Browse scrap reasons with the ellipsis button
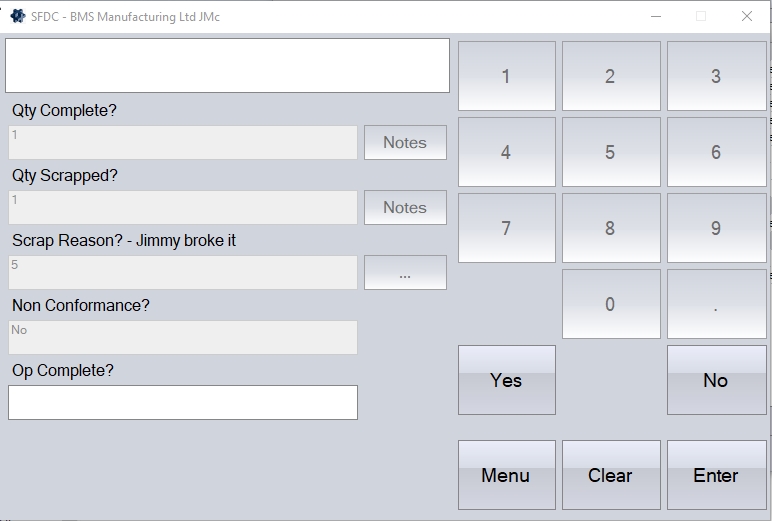 [405, 273]
